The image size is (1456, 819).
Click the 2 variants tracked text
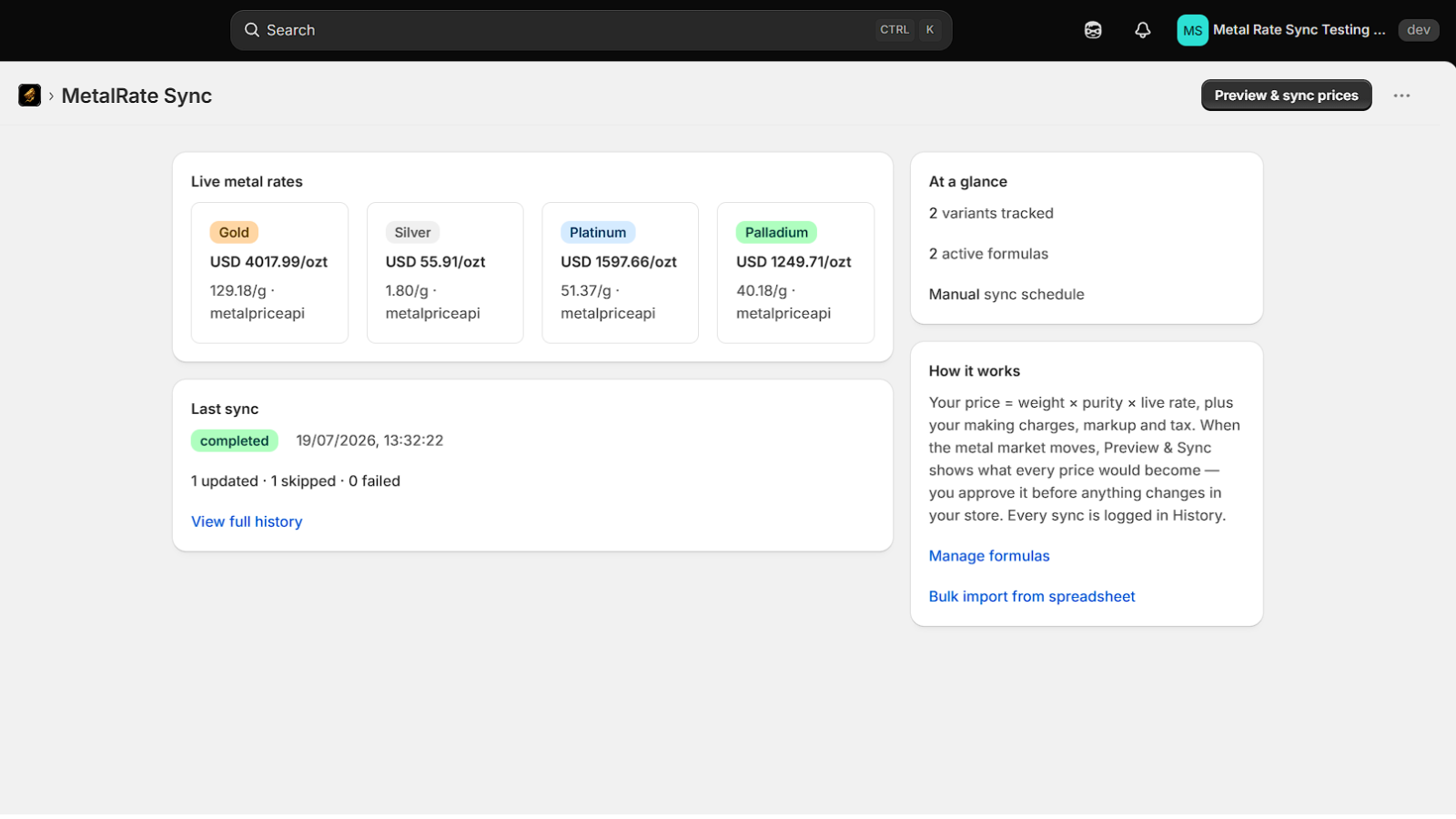coord(991,214)
